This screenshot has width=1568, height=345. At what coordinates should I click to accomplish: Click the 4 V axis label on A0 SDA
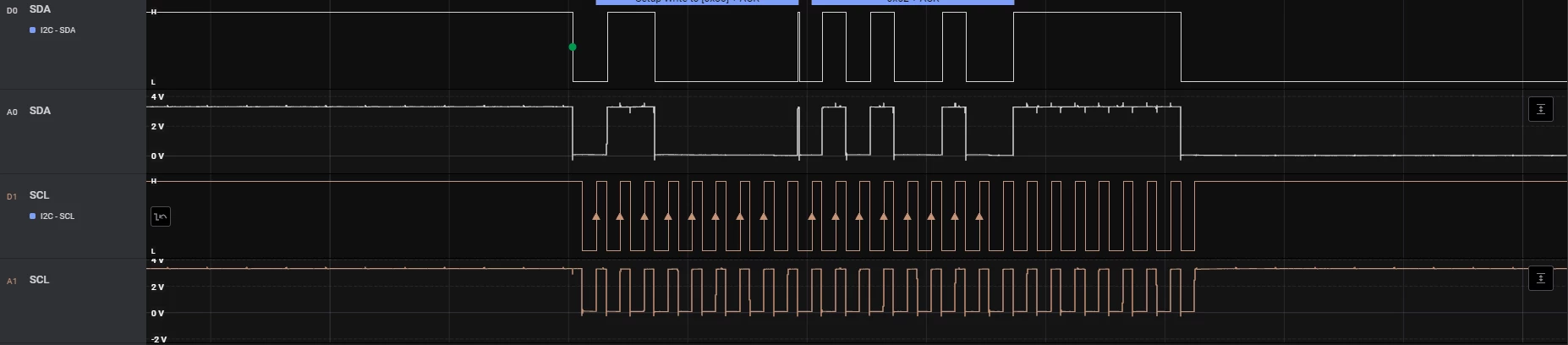pos(157,97)
